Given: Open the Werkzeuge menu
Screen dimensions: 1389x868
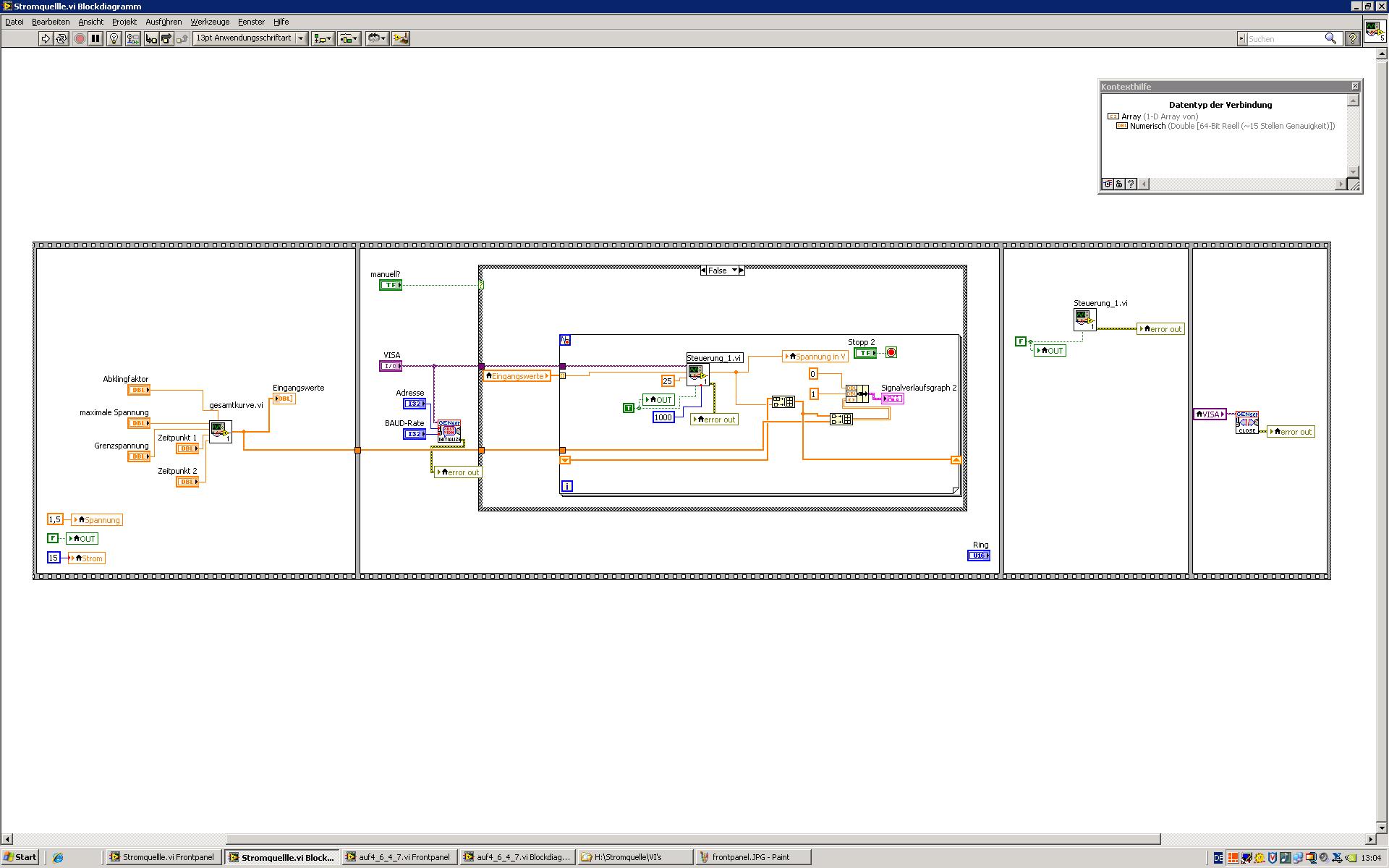Looking at the screenshot, I should 210,22.
